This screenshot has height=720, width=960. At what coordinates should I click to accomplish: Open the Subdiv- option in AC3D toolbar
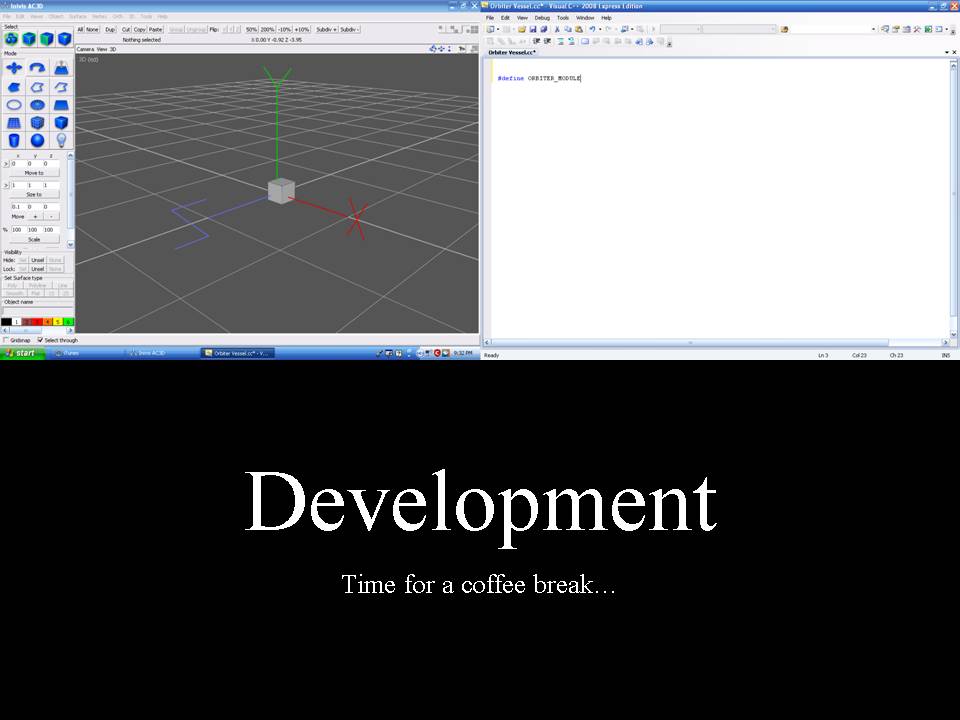[x=350, y=29]
